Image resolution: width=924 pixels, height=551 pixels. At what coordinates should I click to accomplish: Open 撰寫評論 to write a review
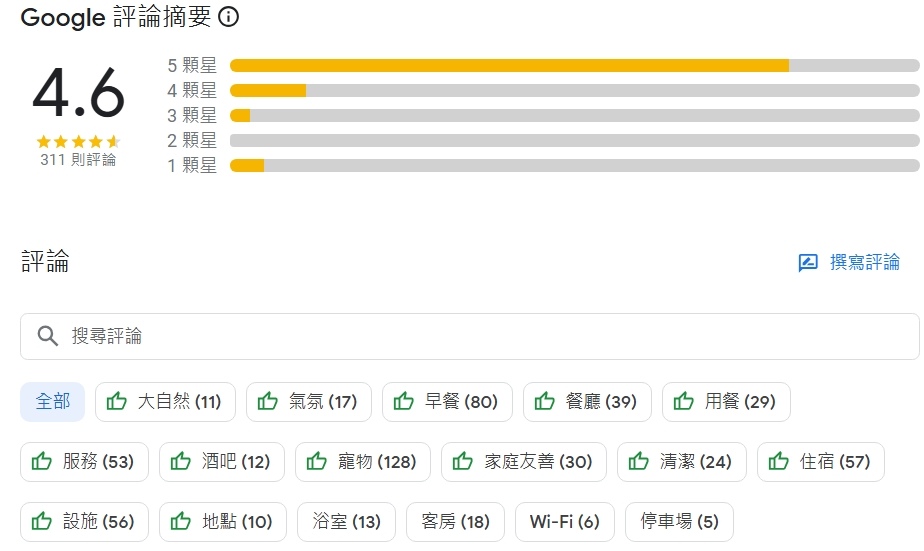click(x=864, y=263)
